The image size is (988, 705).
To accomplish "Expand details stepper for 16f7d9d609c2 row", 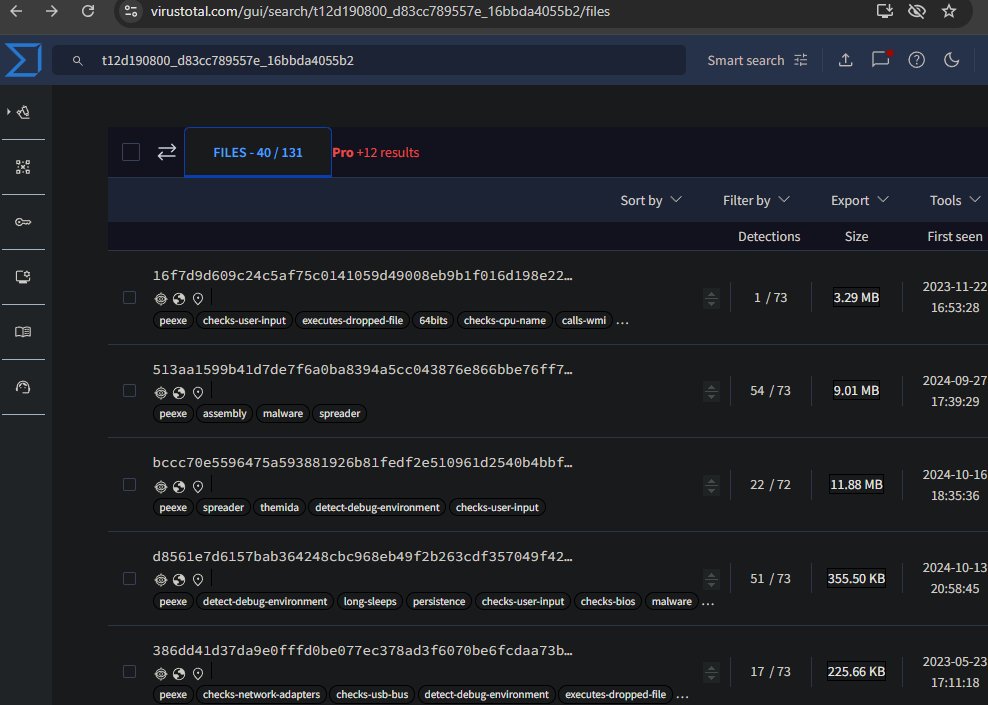I will click(711, 299).
